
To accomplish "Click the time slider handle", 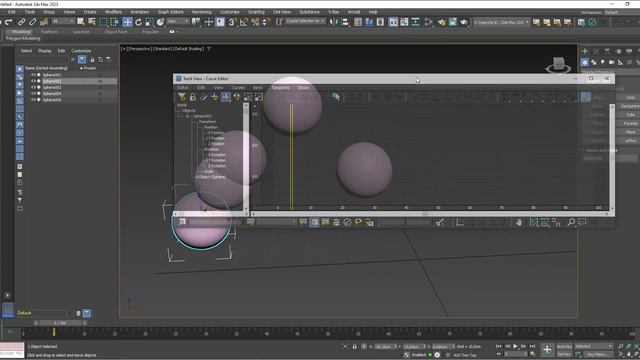I will pos(60,323).
